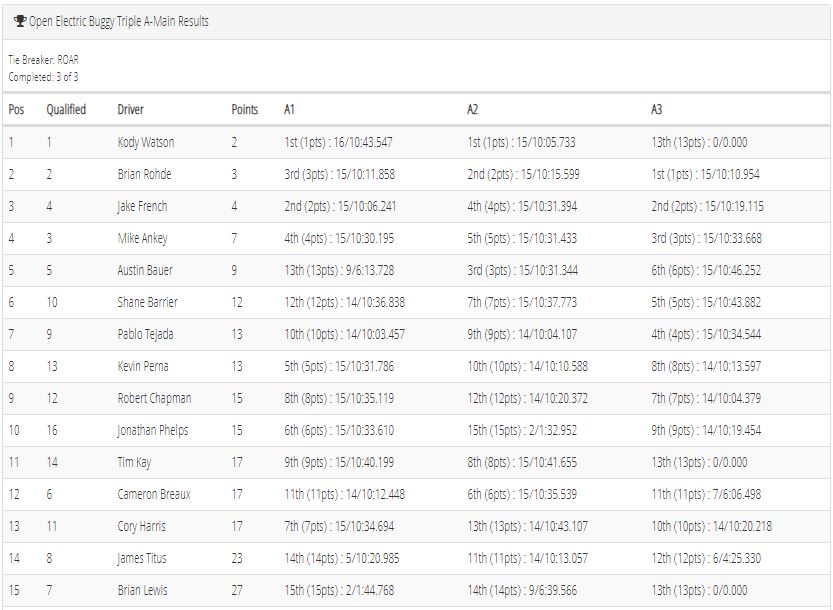The width and height of the screenshot is (833, 610).
Task: Click the trophy icon in results header
Action: coord(20,21)
